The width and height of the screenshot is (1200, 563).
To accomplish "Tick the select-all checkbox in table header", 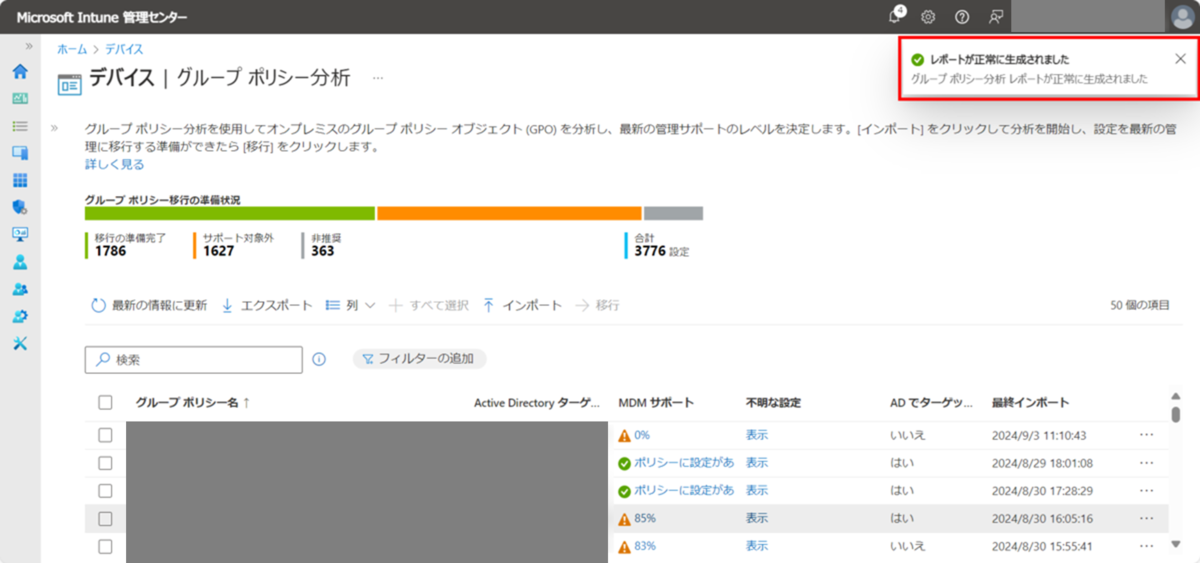I will (x=105, y=403).
